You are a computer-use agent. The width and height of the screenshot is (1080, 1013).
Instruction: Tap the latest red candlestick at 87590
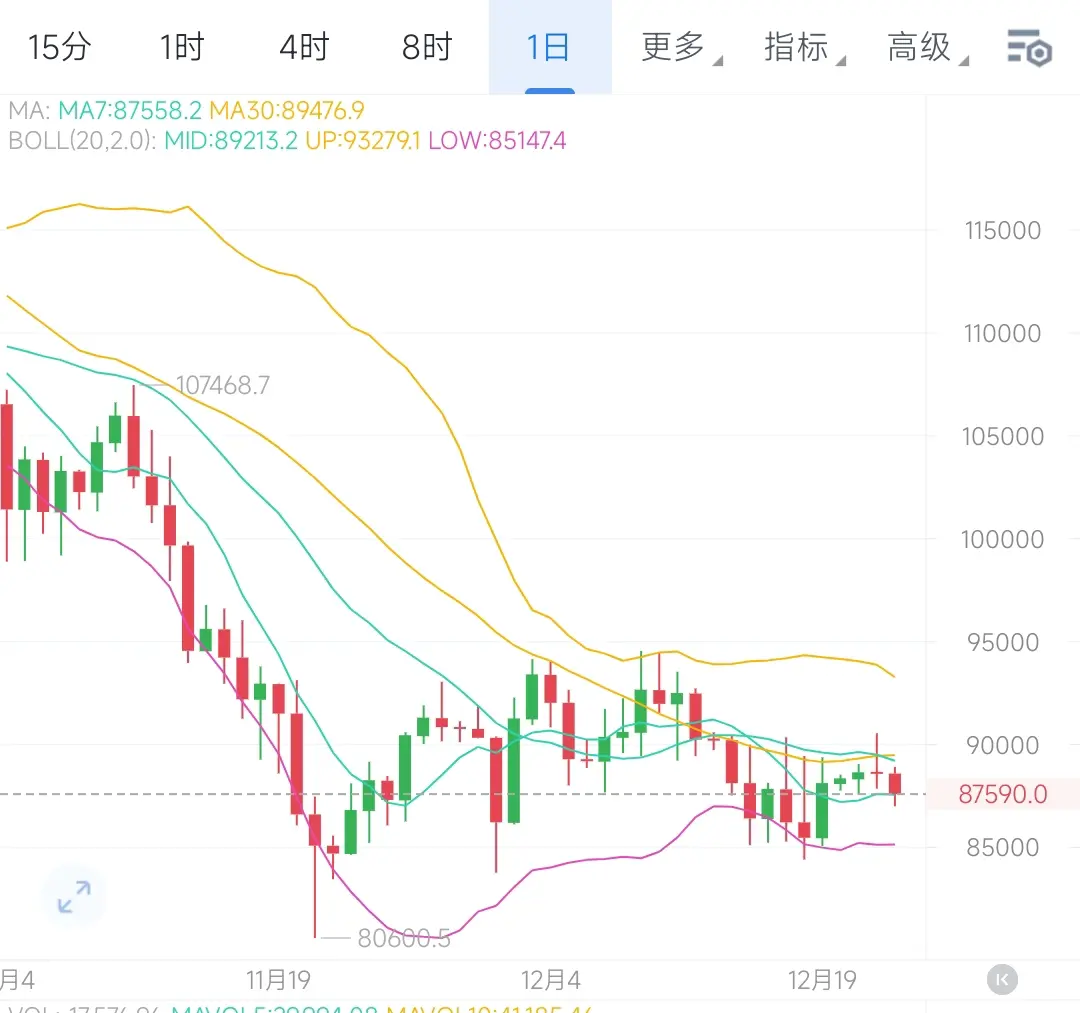[895, 784]
